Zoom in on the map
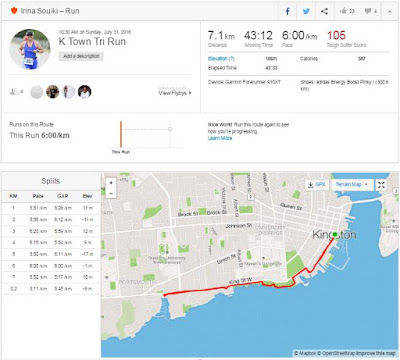 click(111, 183)
